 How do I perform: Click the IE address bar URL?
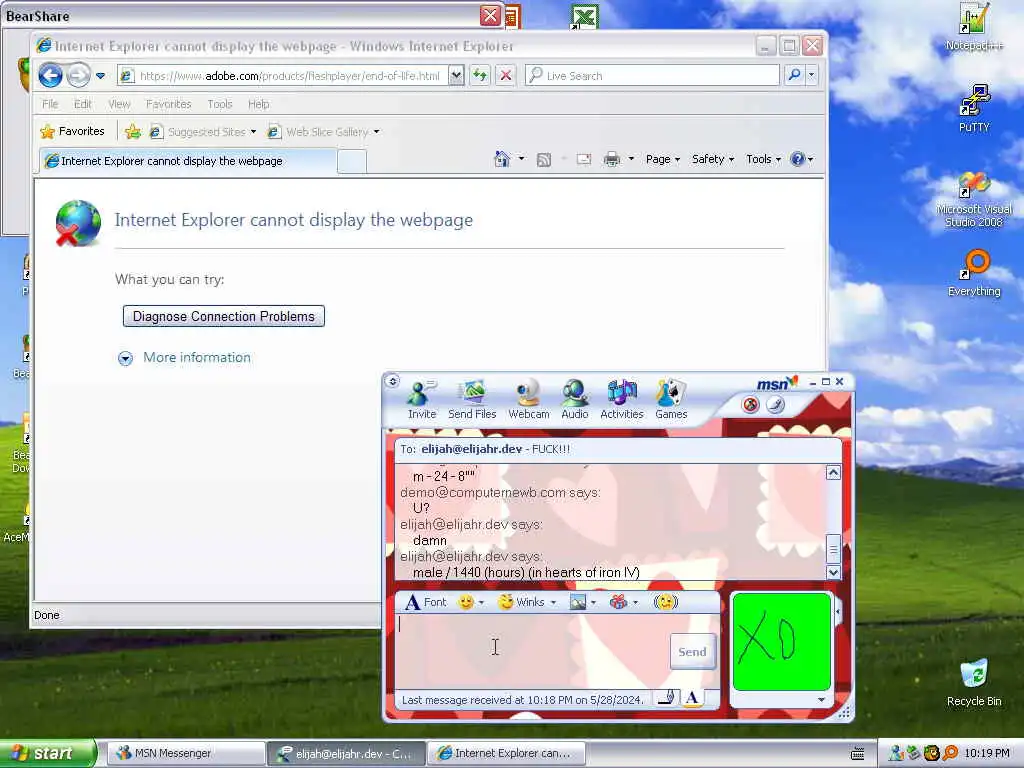(289, 76)
